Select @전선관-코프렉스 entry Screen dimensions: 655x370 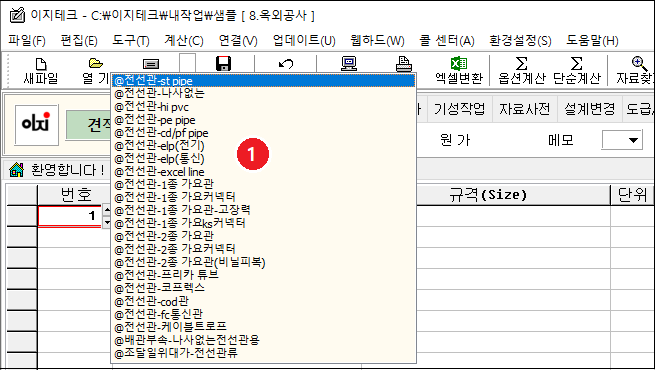point(263,288)
